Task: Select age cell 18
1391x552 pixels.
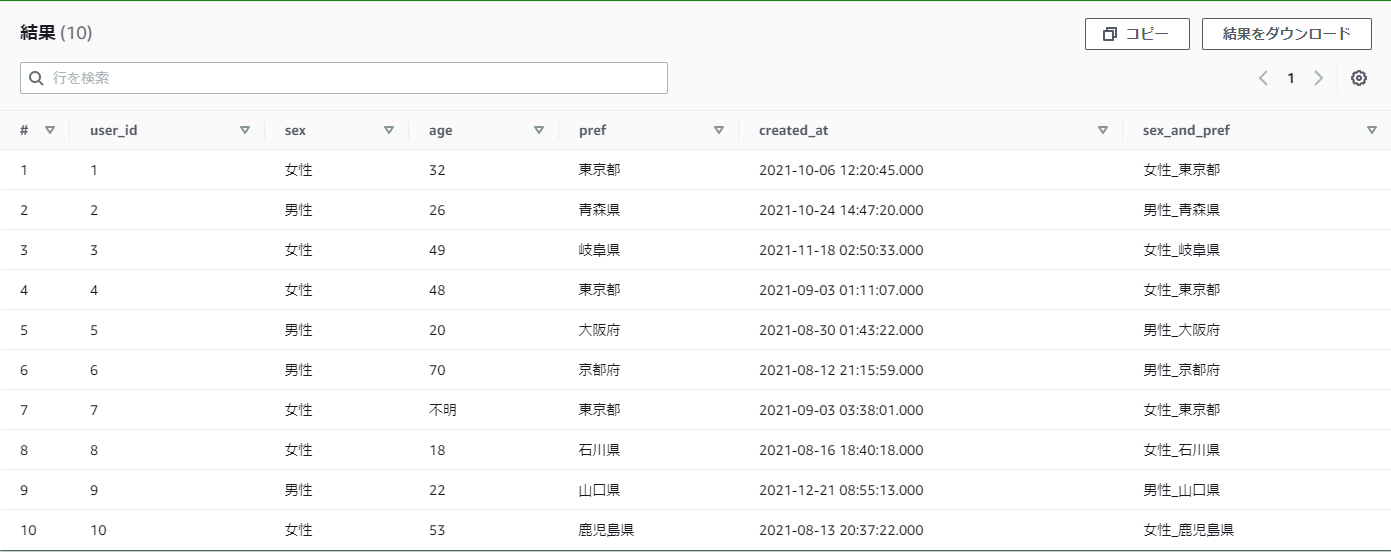Action: pos(437,450)
